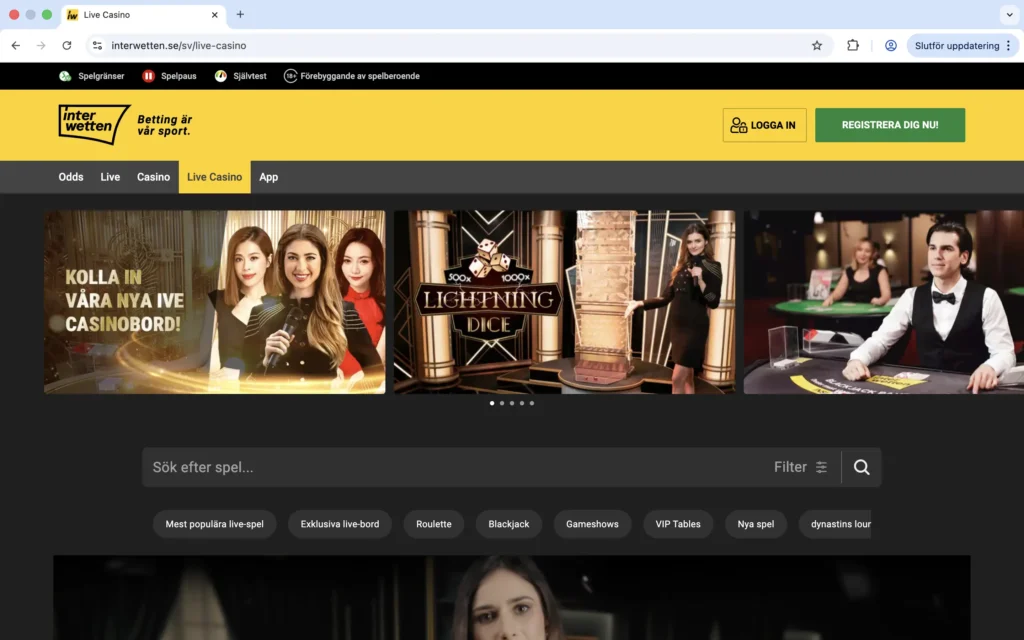Enable the Blackjack filter chip
The width and height of the screenshot is (1024, 640).
[x=508, y=523]
